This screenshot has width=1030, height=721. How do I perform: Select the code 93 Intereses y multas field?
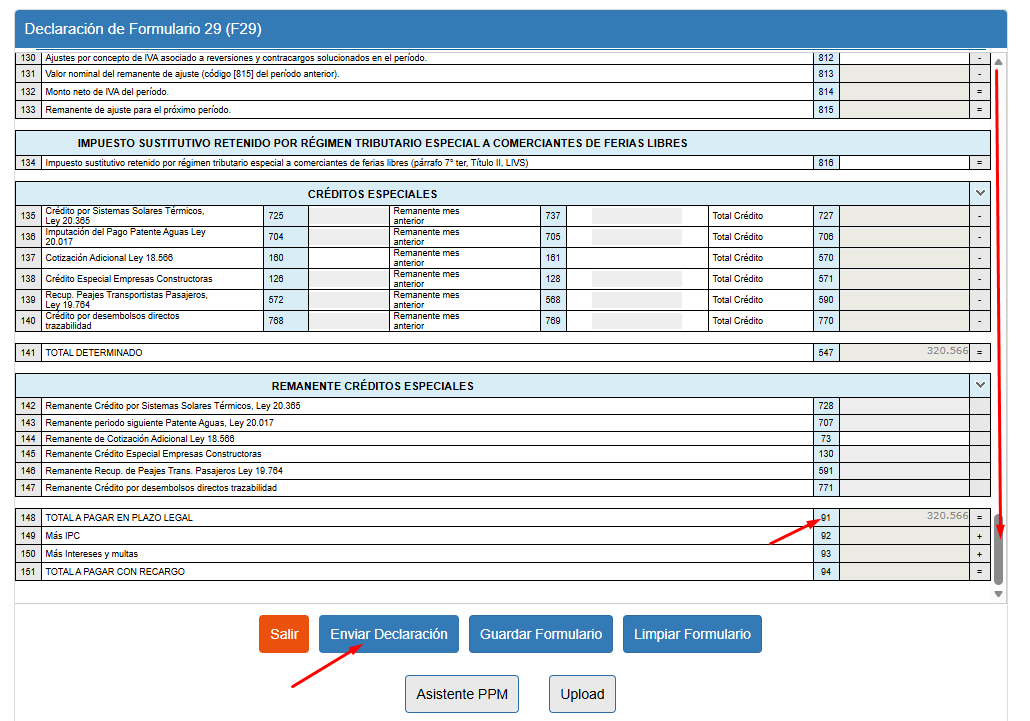[x=905, y=554]
